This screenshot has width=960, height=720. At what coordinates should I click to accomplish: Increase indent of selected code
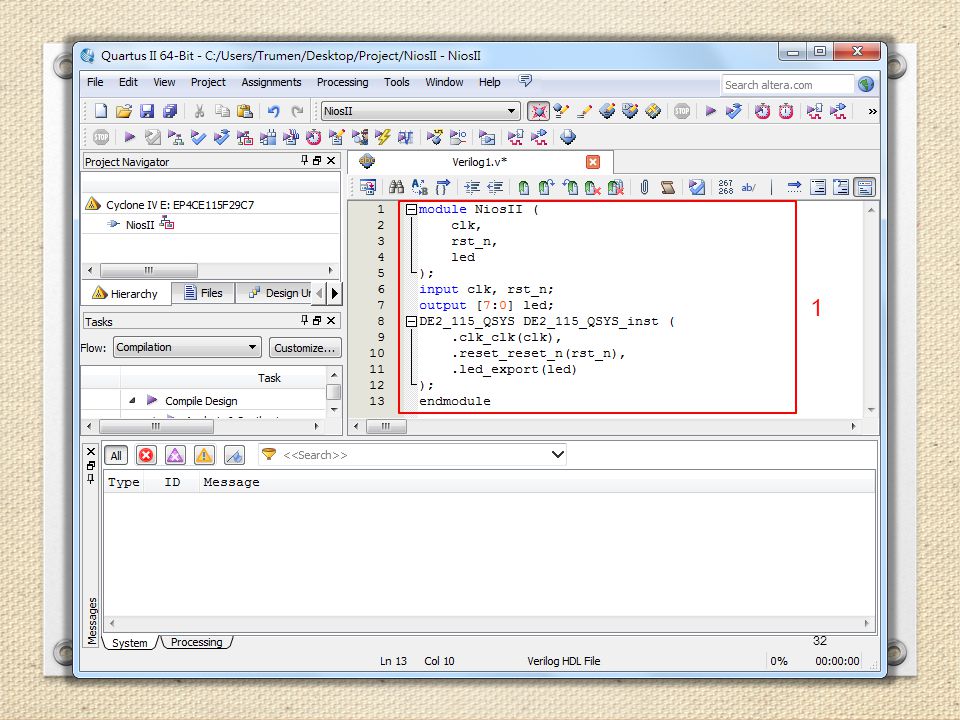coord(471,187)
